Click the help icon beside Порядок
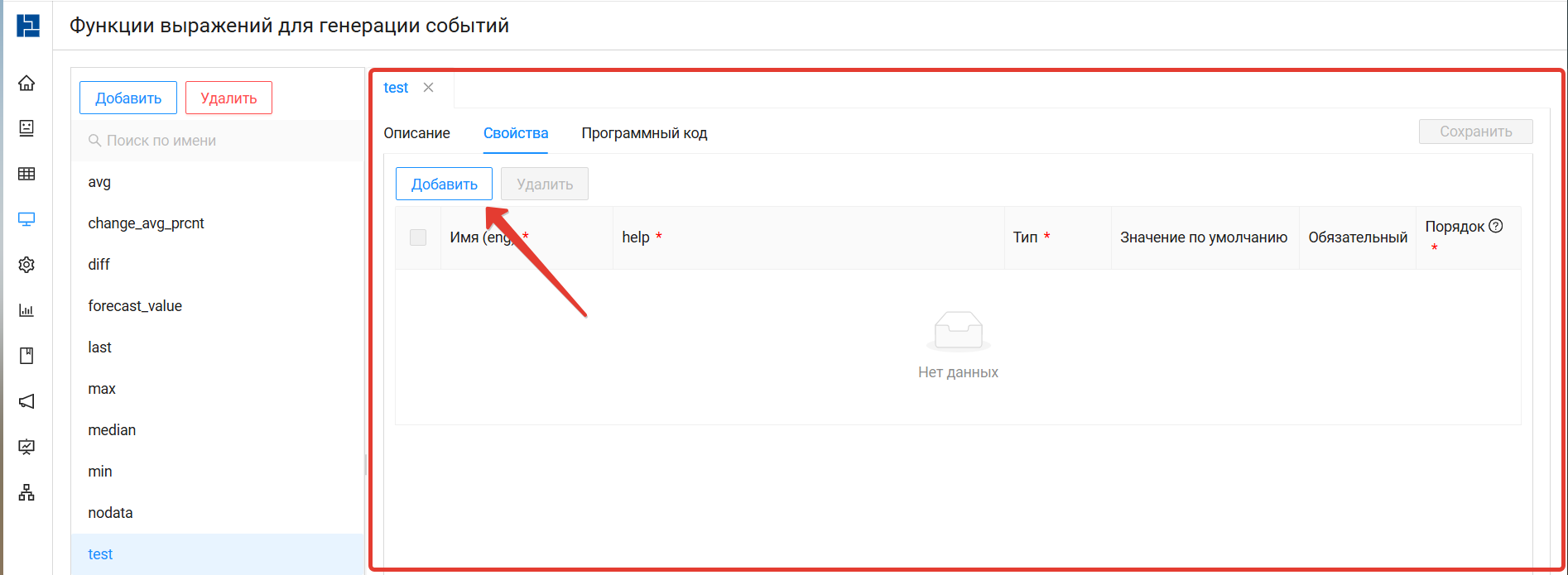 [1496, 226]
